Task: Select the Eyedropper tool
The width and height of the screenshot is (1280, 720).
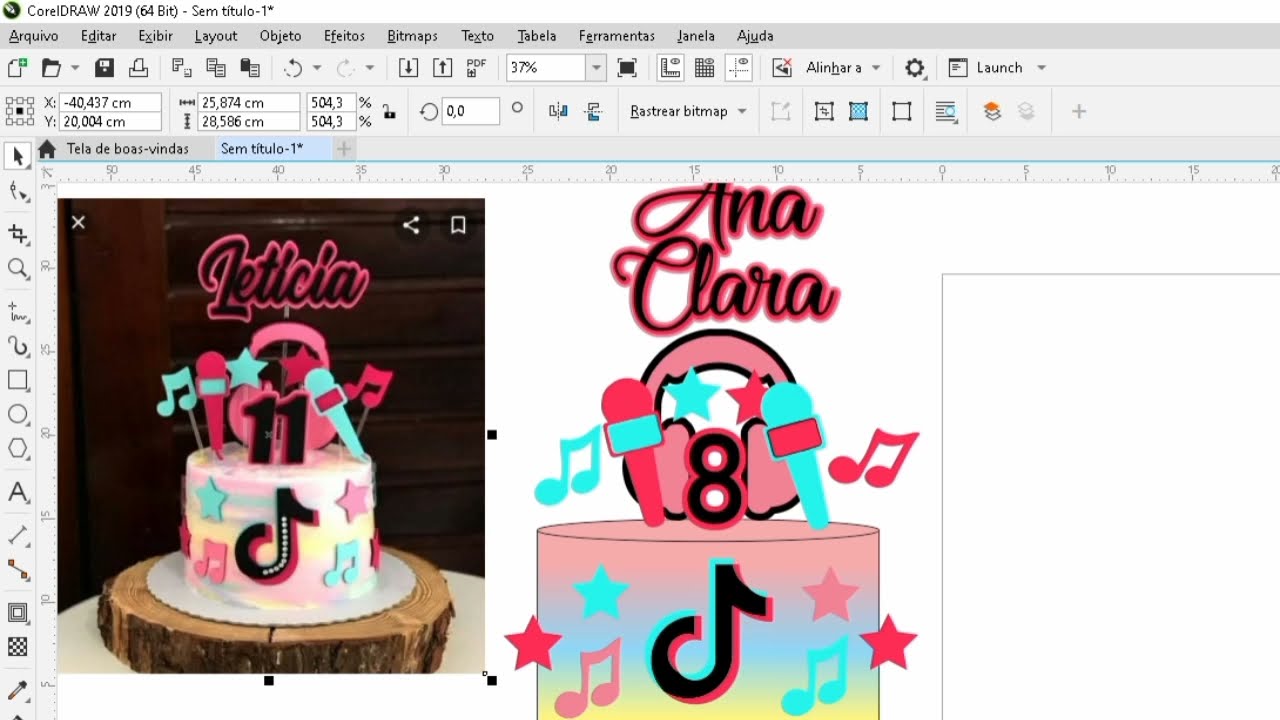Action: pyautogui.click(x=18, y=690)
